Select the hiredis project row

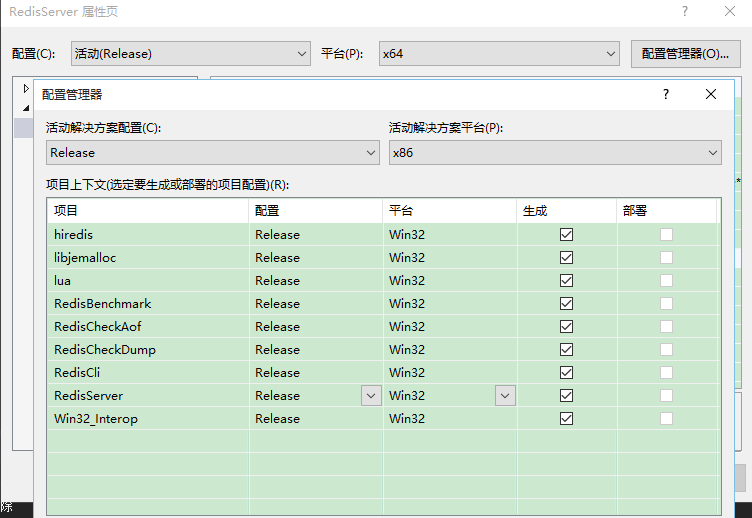[x=384, y=235]
